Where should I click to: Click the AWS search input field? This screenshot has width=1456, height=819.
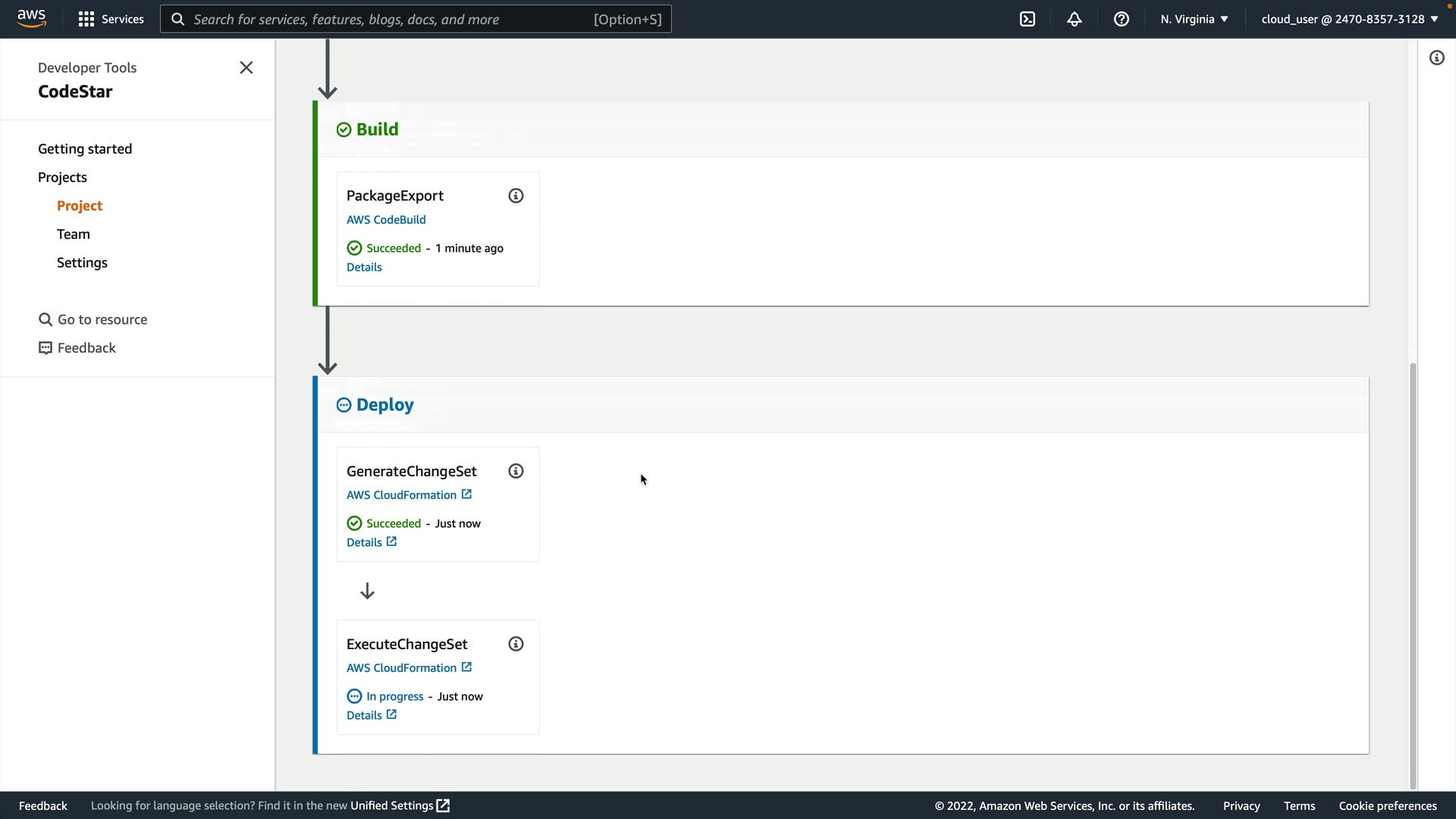pos(391,19)
